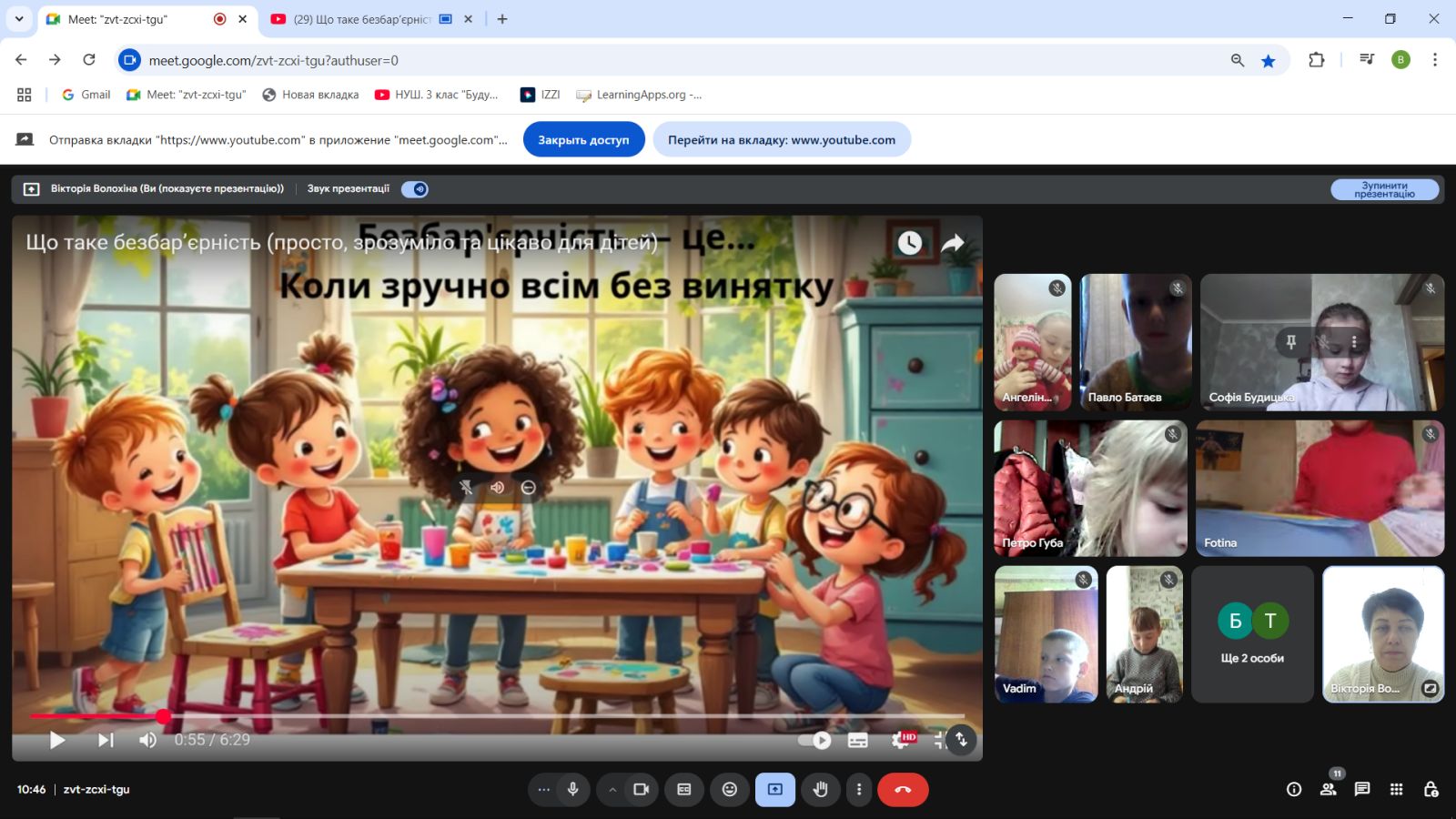Toggle YouTube autoplay switch

pyautogui.click(x=815, y=740)
